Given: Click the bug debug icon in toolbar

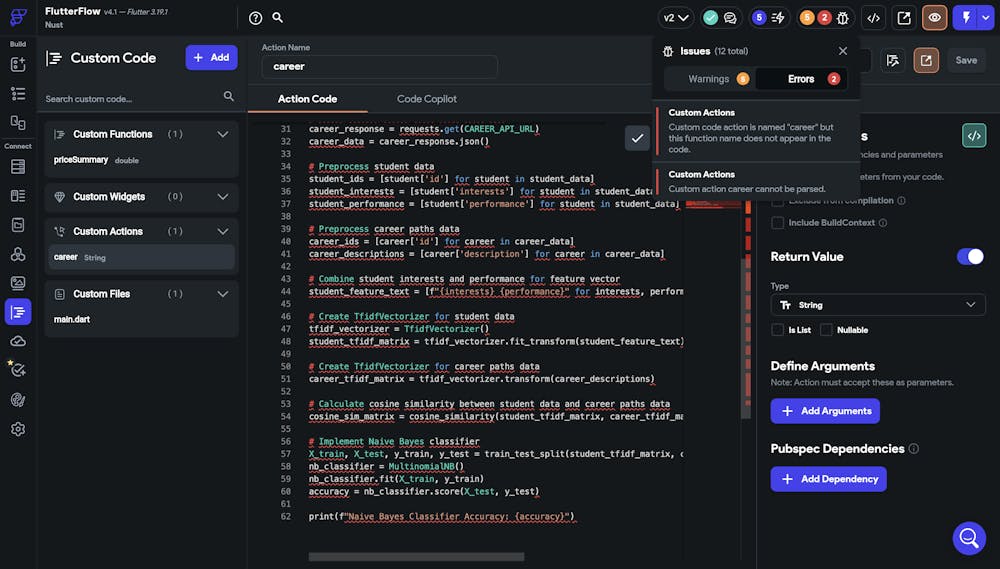Looking at the screenshot, I should [842, 18].
